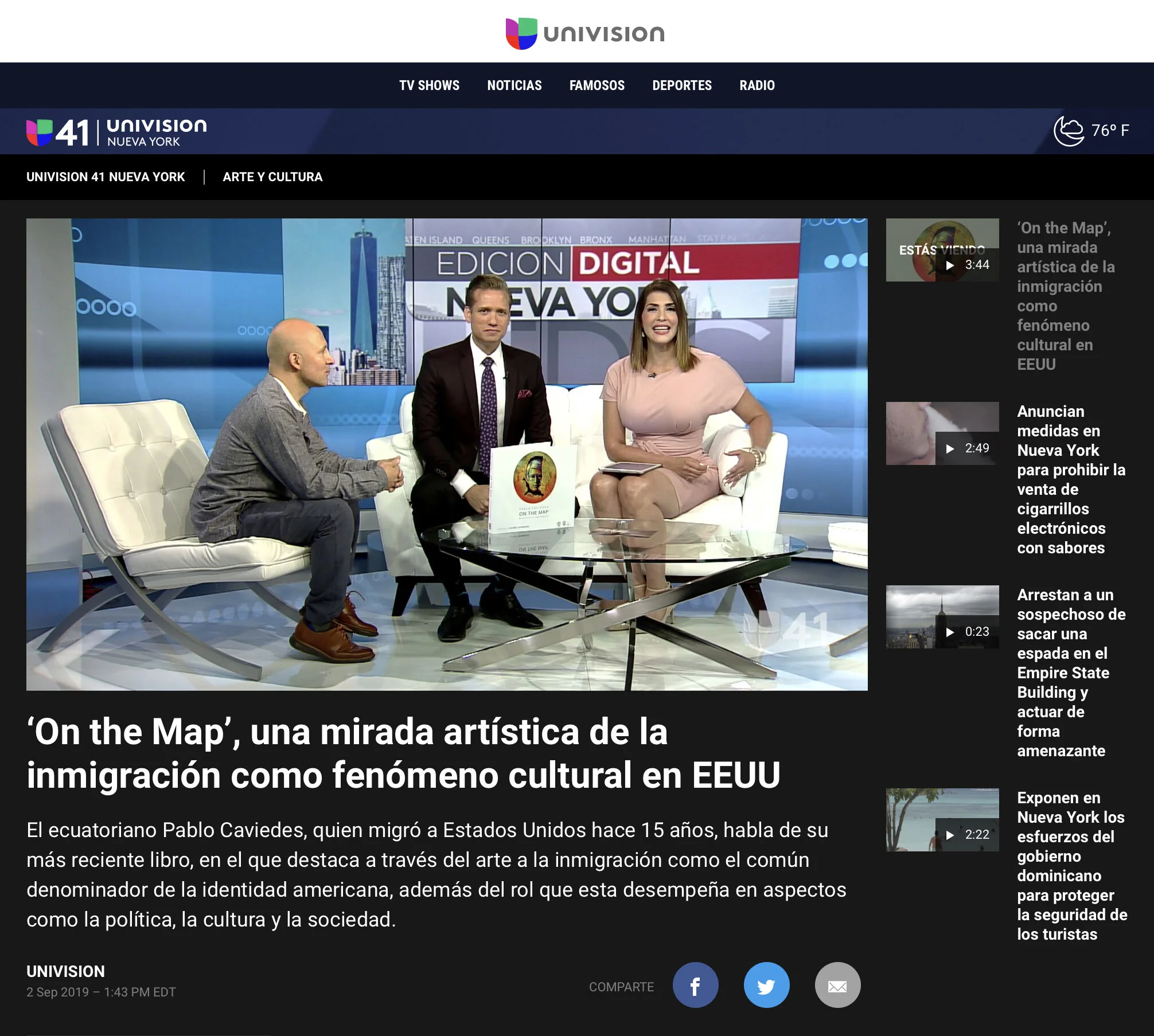This screenshot has height=1036, width=1154.
Task: Open sidebar 'On the Map' headline text
Action: click(1066, 296)
